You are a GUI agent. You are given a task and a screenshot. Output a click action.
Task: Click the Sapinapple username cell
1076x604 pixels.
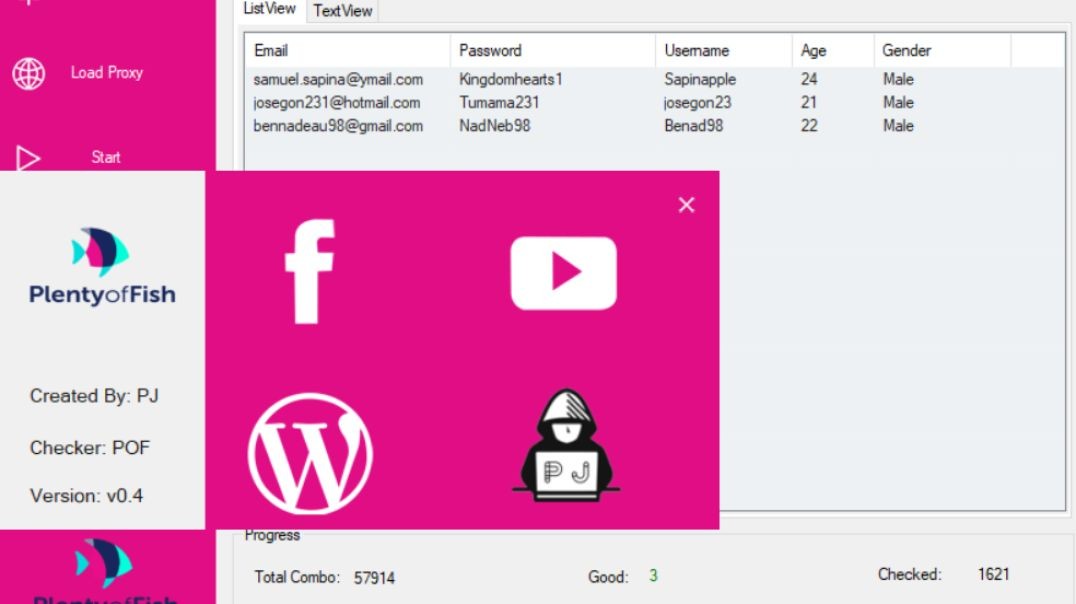700,79
